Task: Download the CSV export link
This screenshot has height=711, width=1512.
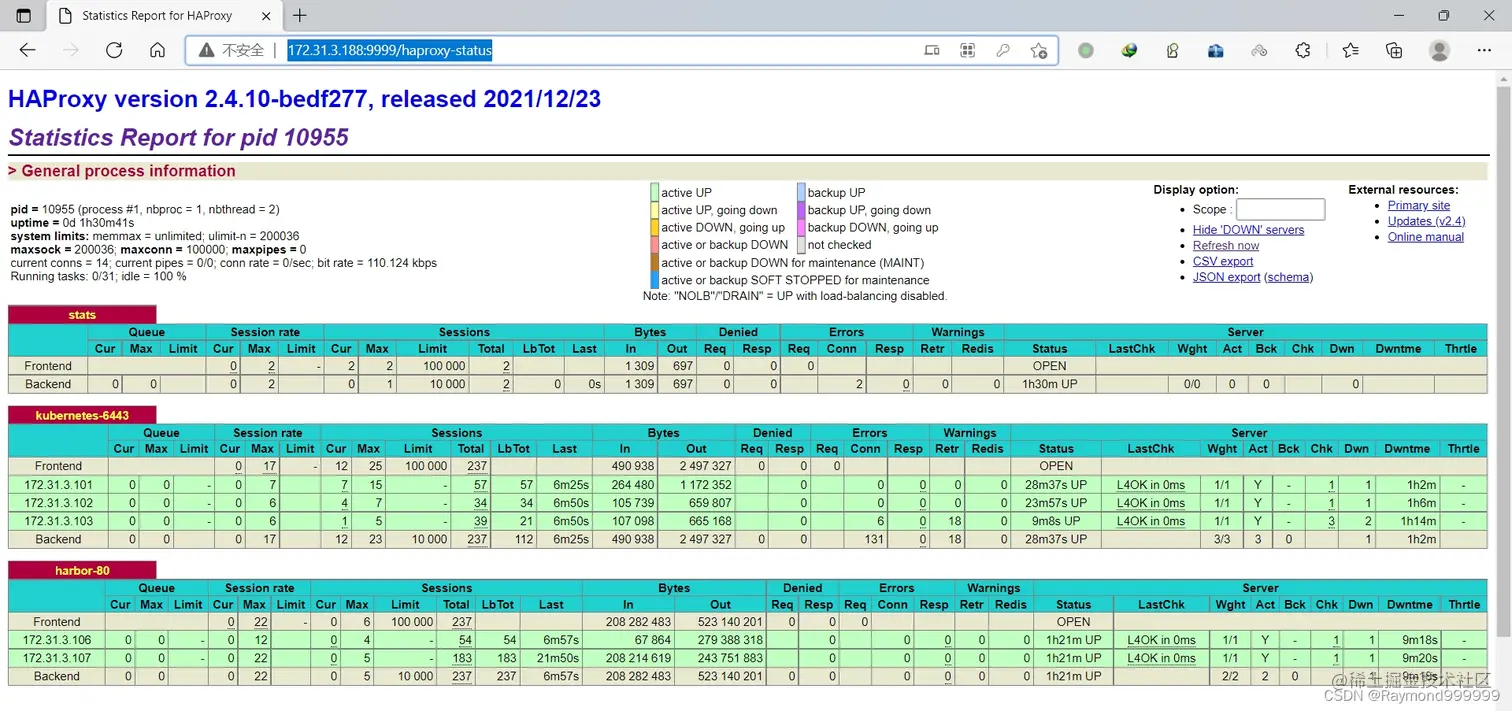Action: pyautogui.click(x=1223, y=261)
